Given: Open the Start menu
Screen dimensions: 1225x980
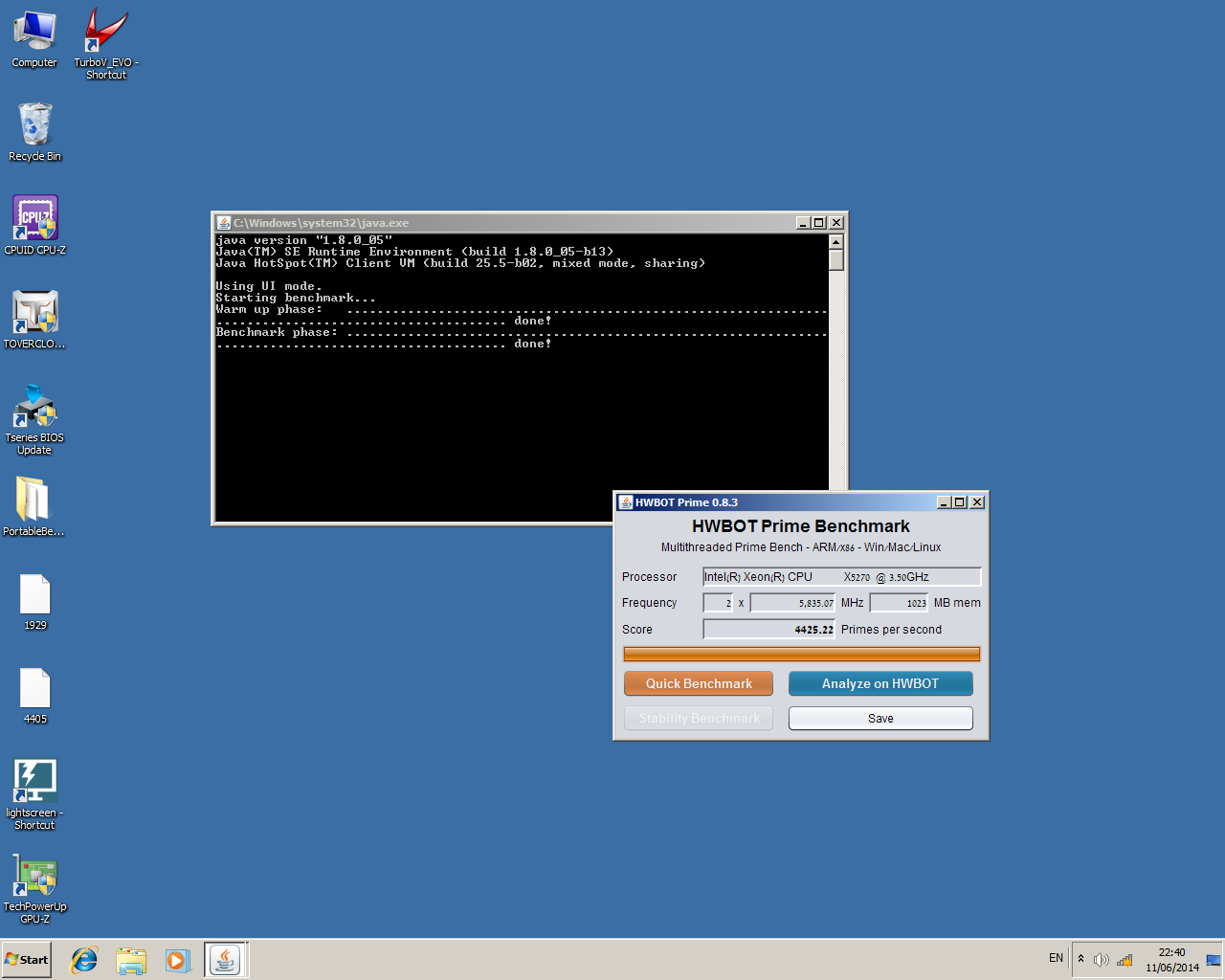Looking at the screenshot, I should [x=26, y=959].
